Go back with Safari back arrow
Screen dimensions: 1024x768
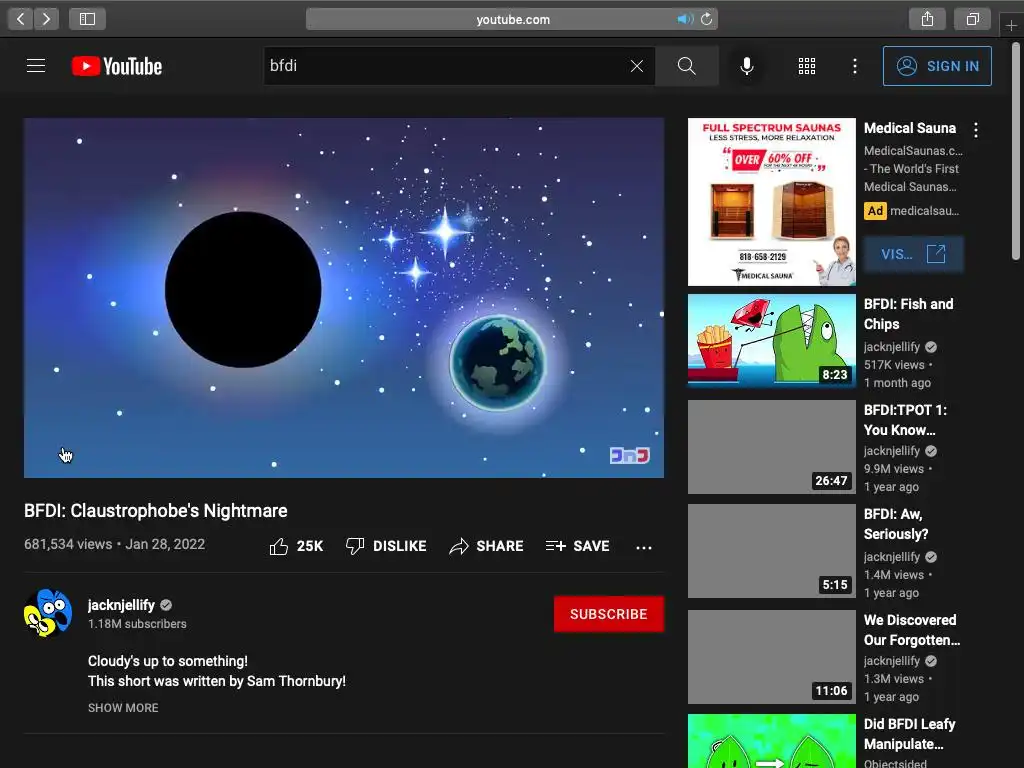point(21,19)
